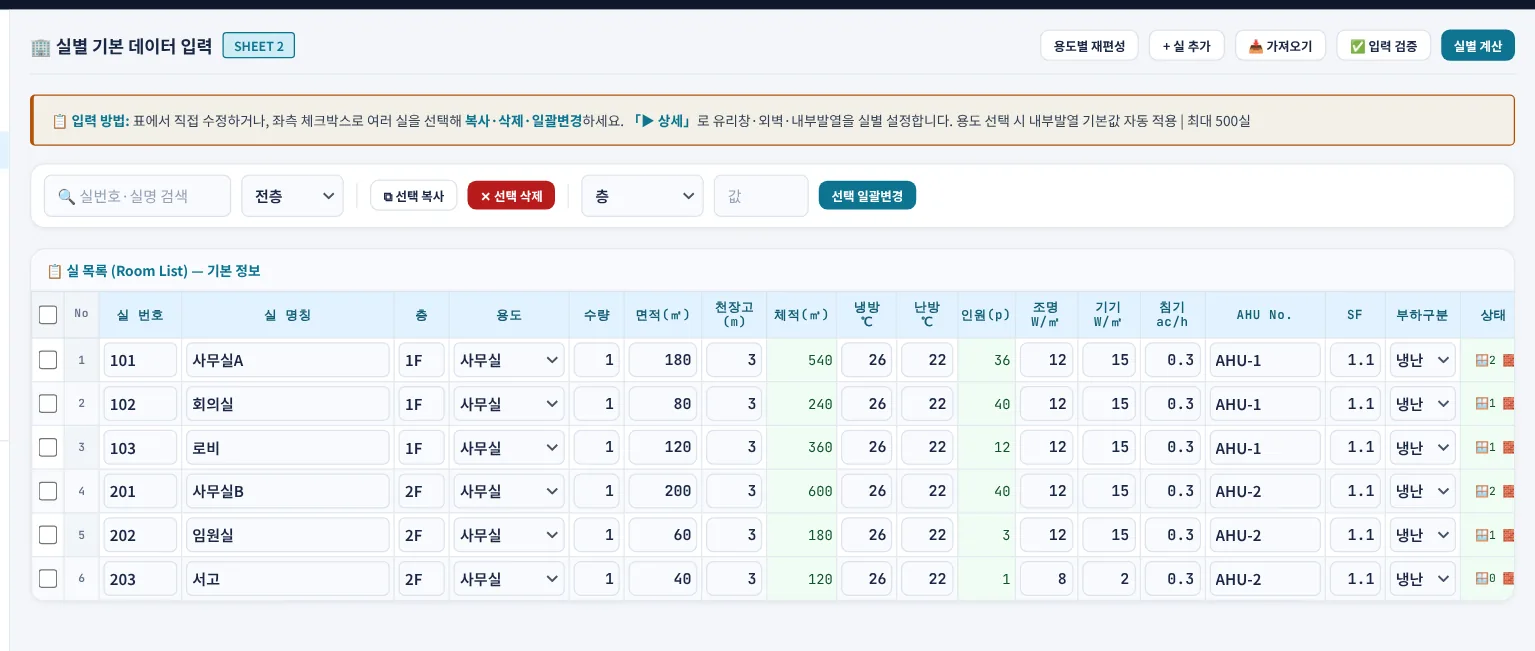Check the box for room 202 임원실
Viewport: 1535px width, 651px height.
point(48,535)
